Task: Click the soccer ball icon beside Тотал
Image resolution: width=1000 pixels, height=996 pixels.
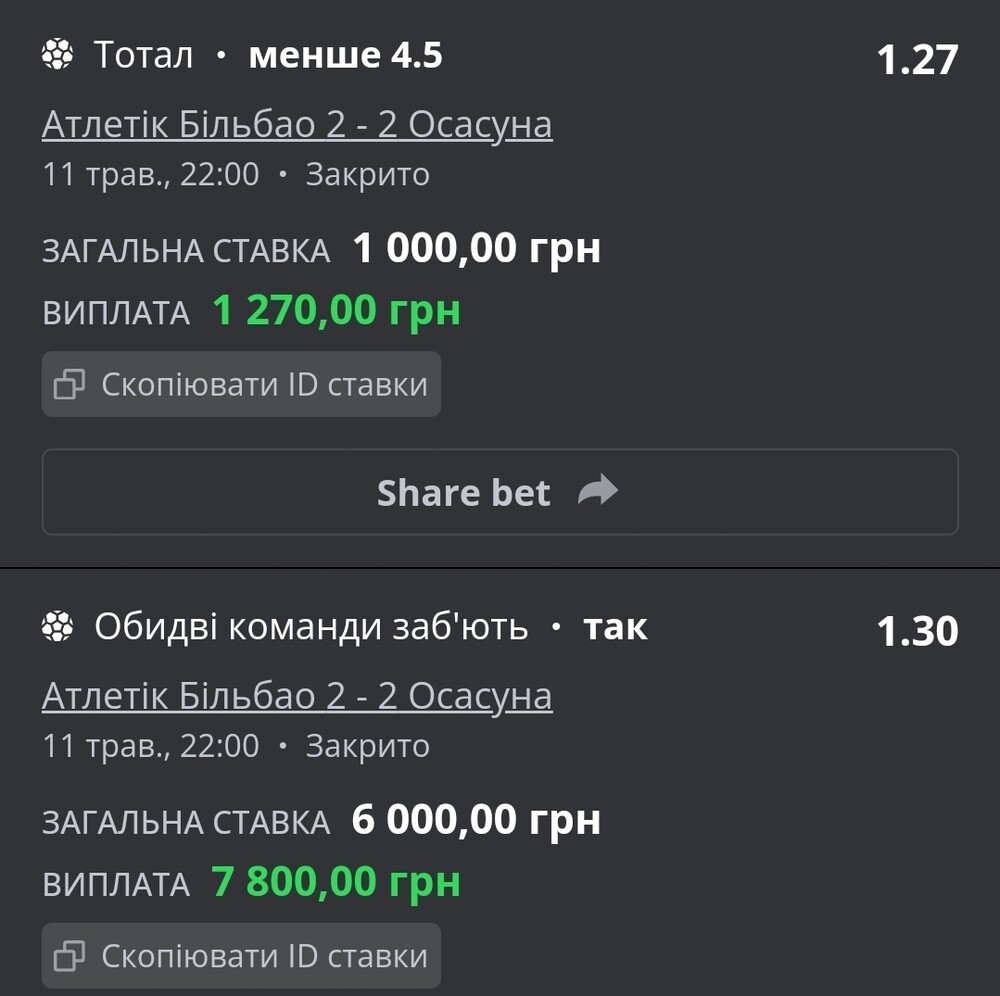Action: [x=58, y=55]
